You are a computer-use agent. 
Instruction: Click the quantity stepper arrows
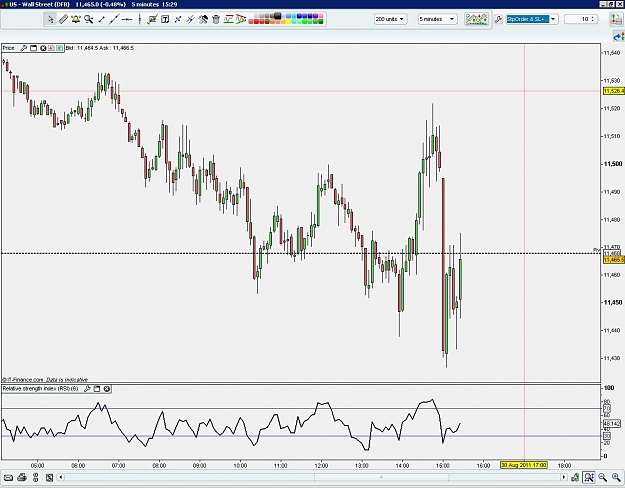tap(593, 19)
